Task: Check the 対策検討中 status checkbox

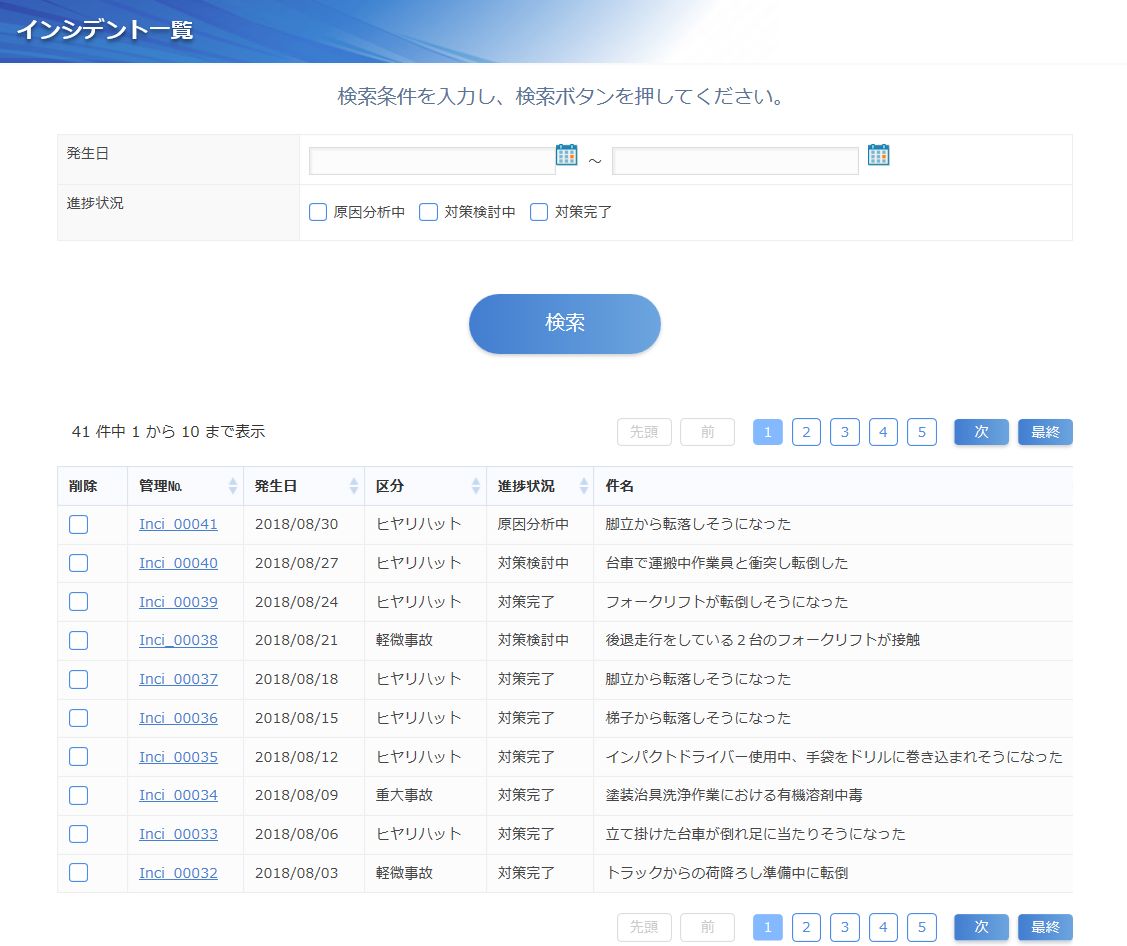Action: point(428,212)
